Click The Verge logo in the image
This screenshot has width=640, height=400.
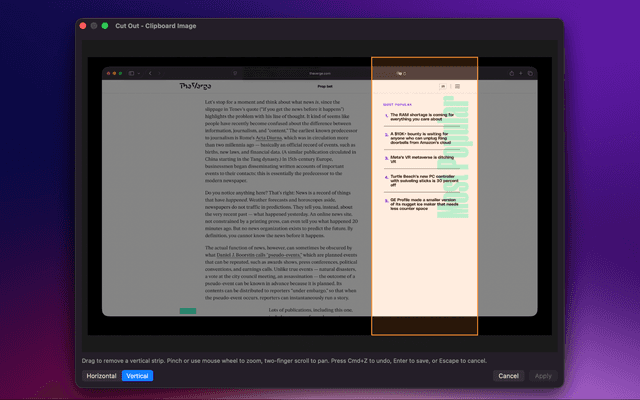[x=195, y=87]
